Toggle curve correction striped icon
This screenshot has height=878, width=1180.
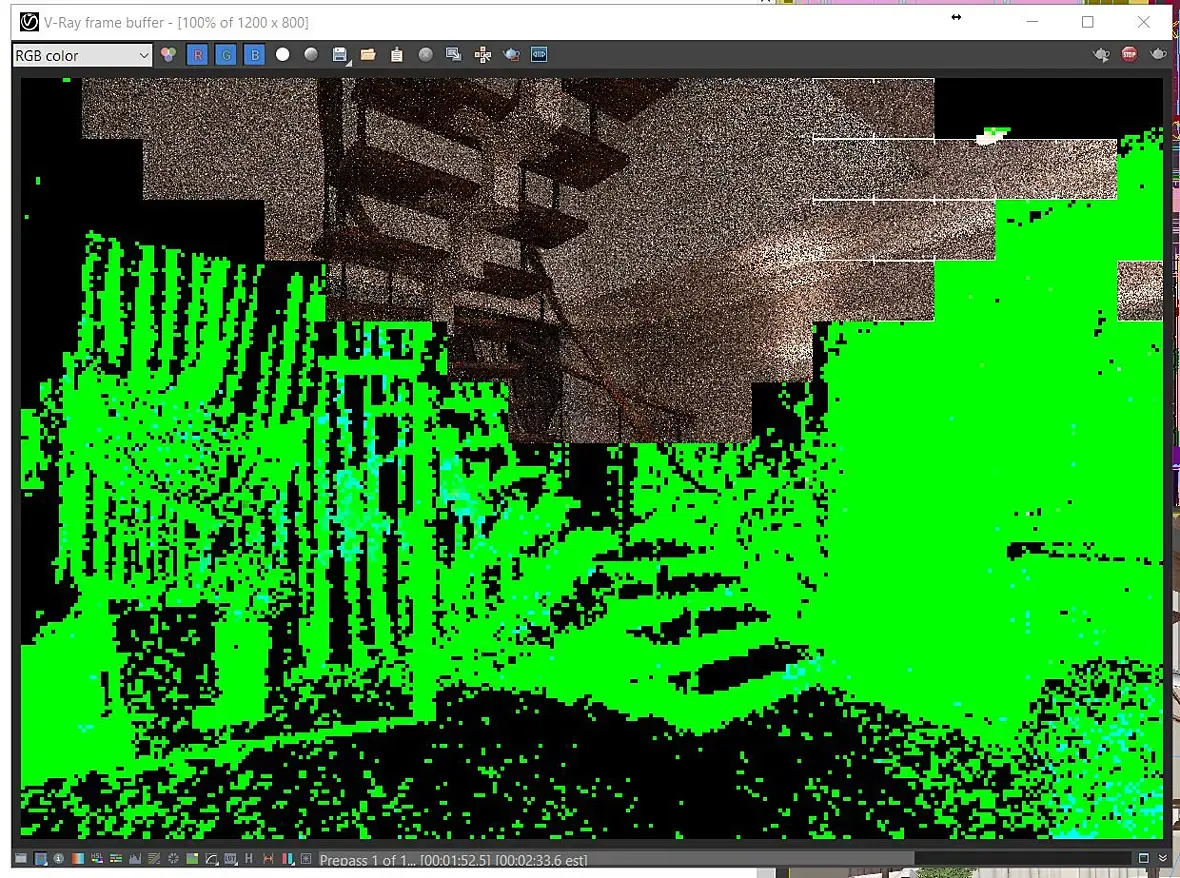coord(154,858)
